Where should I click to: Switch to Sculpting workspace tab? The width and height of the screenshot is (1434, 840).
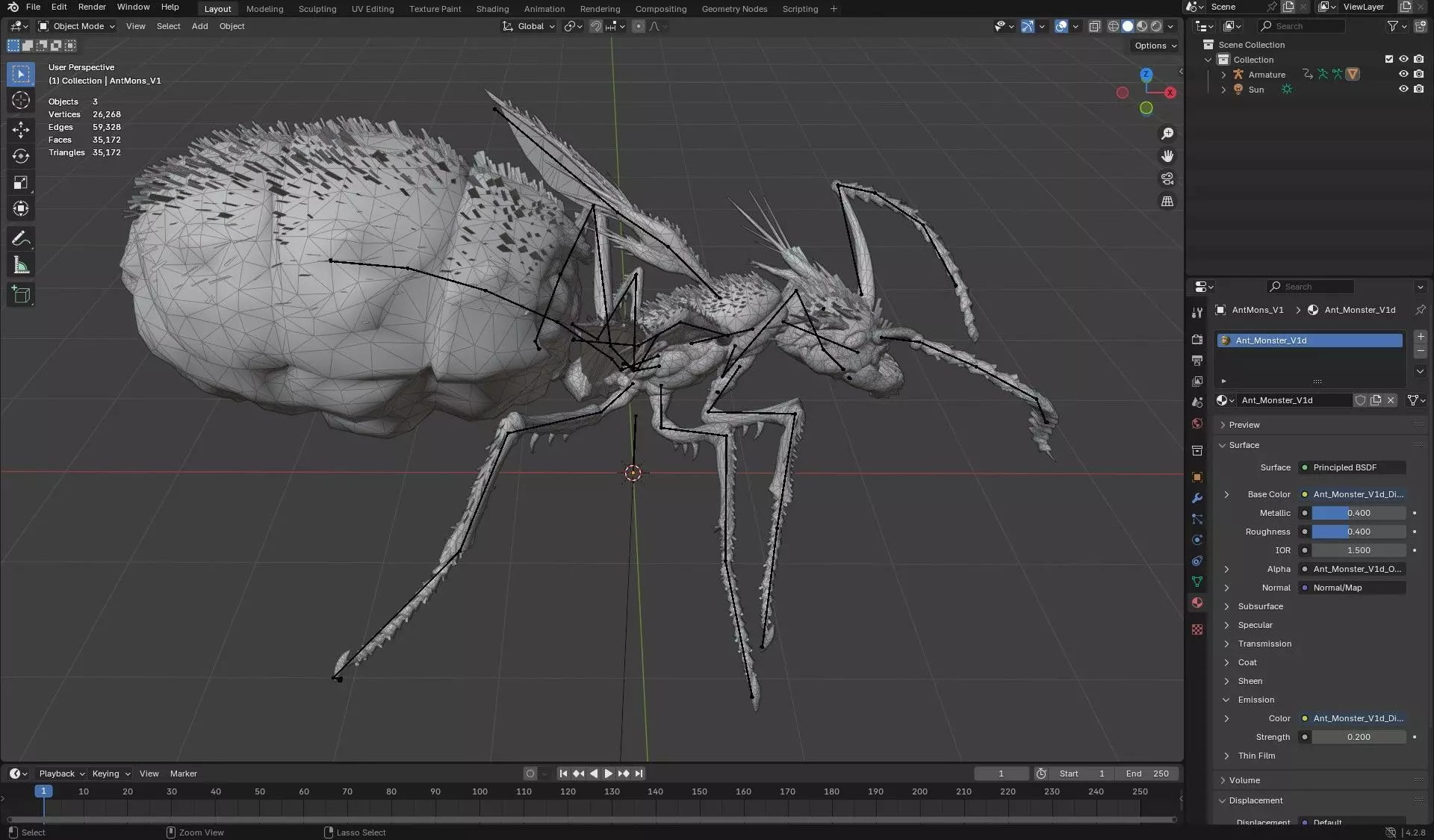[317, 9]
